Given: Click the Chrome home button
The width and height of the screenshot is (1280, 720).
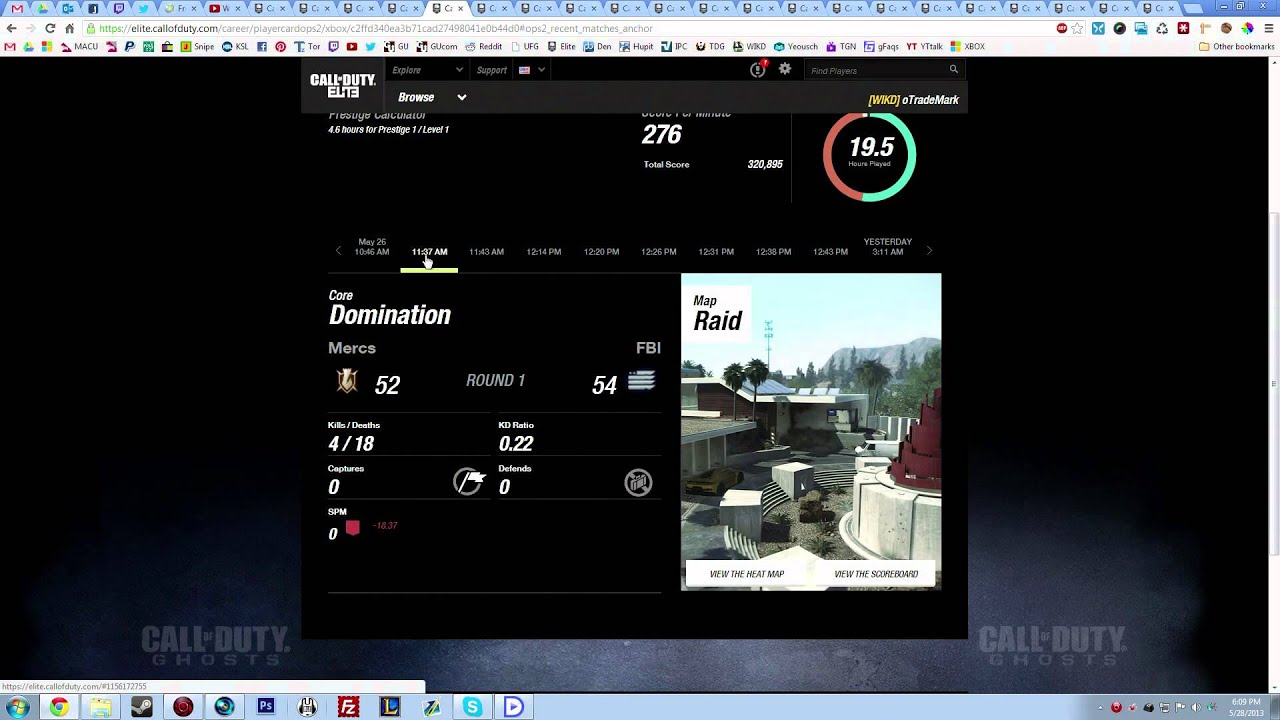Looking at the screenshot, I should (69, 28).
